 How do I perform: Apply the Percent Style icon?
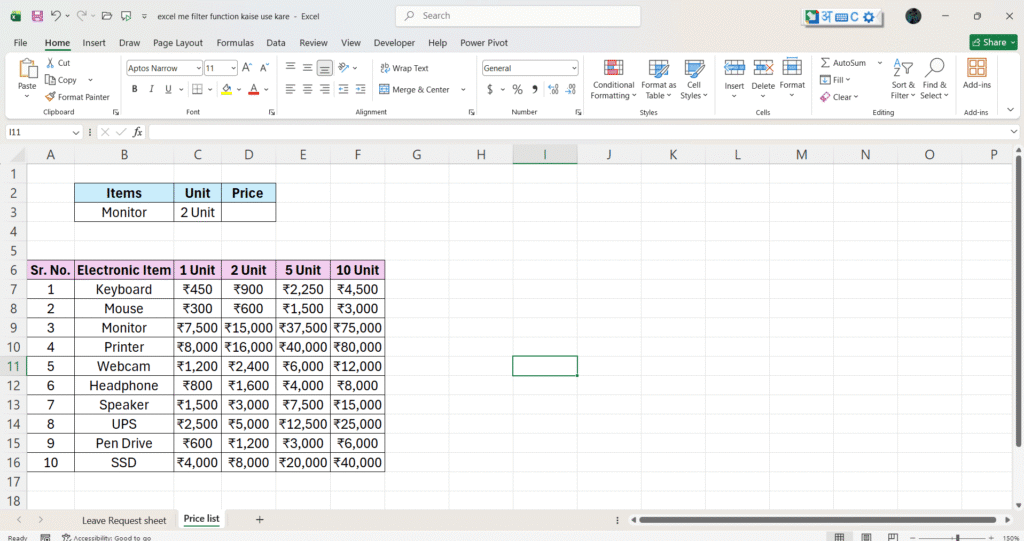[517, 89]
